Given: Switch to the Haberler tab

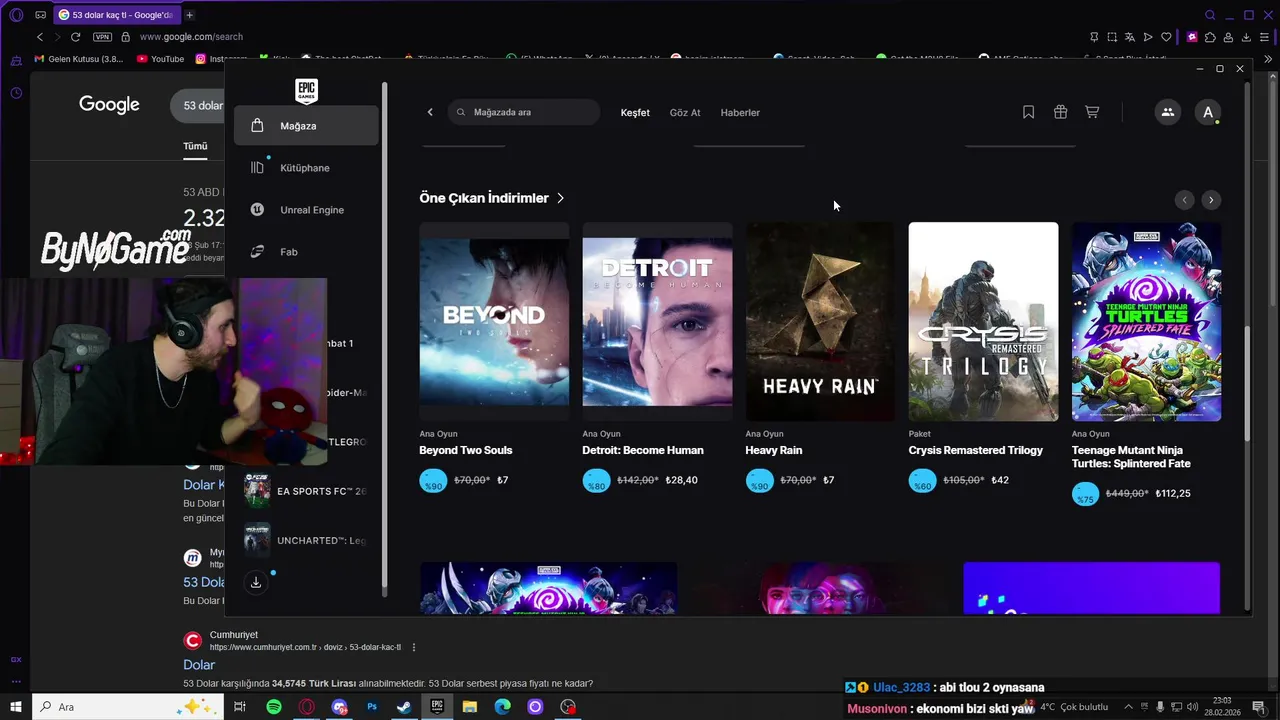Looking at the screenshot, I should click(x=740, y=112).
